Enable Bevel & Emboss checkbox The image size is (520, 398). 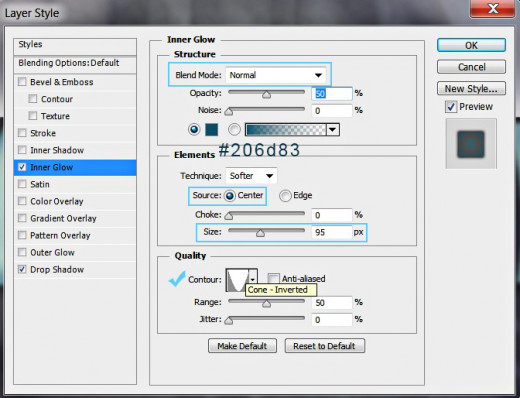coord(22,82)
